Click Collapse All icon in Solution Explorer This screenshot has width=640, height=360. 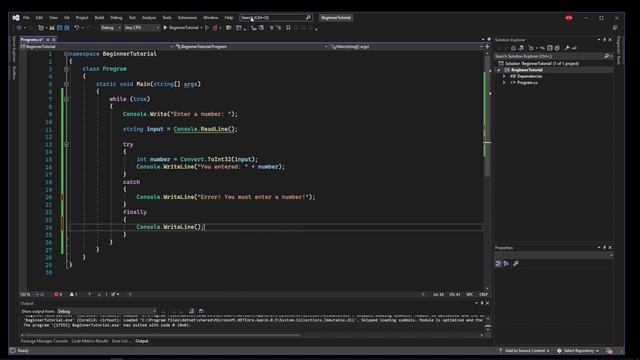click(549, 48)
